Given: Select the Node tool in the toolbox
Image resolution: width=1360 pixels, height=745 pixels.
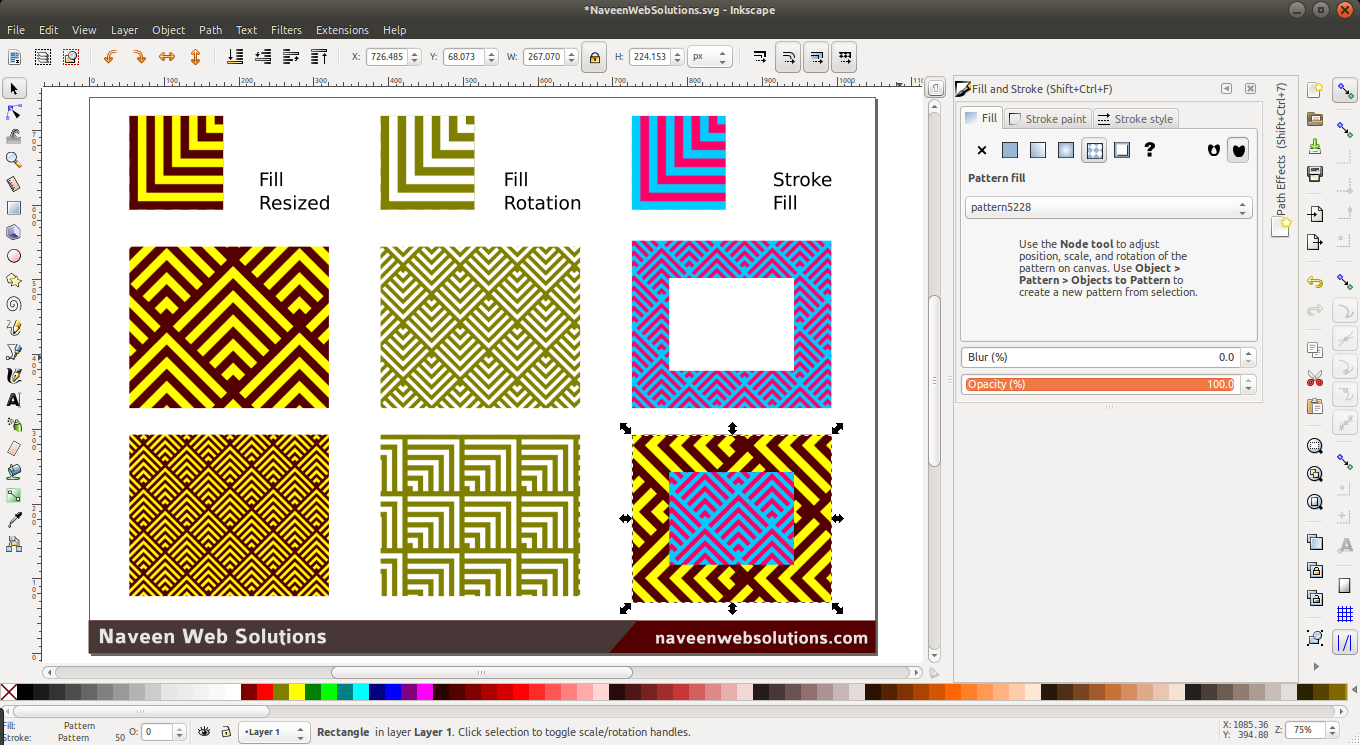Looking at the screenshot, I should coord(14,112).
